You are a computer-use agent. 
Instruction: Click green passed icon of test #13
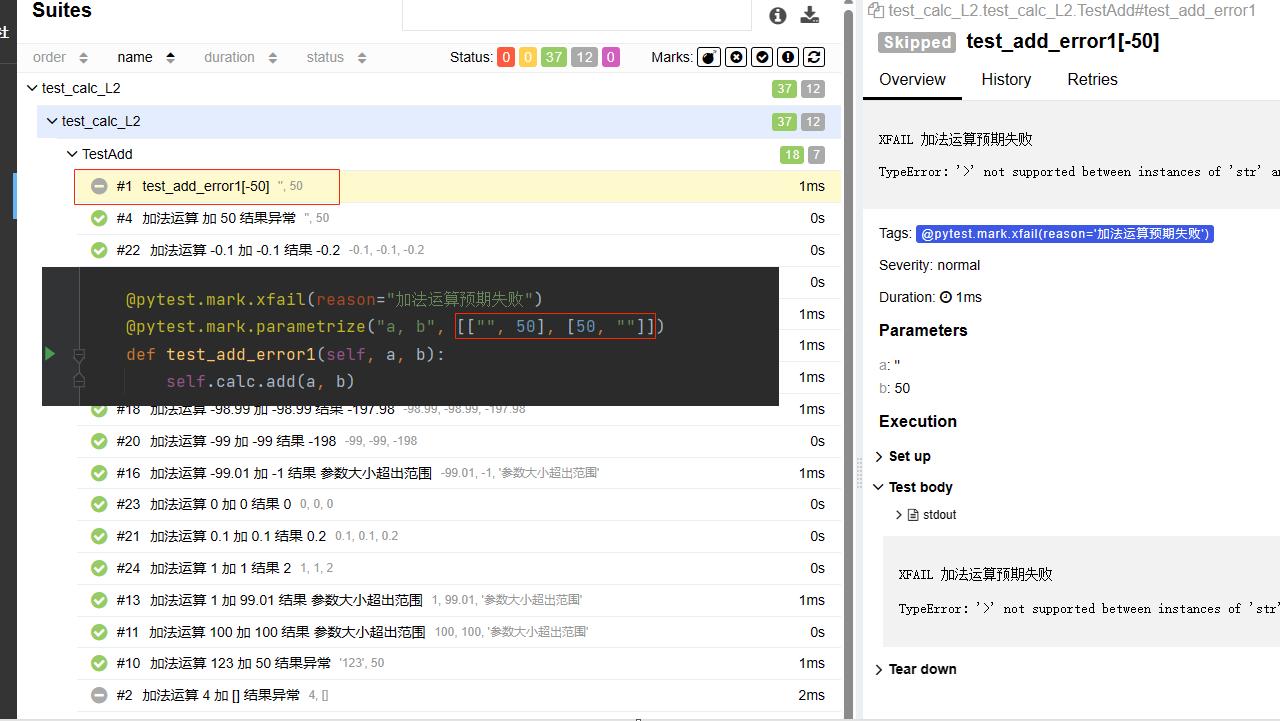(x=99, y=600)
